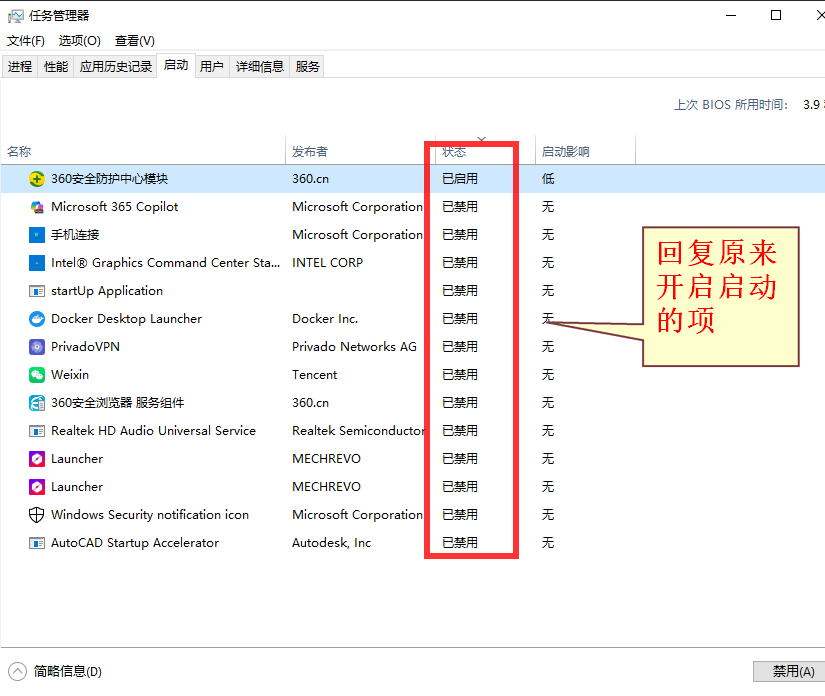Image resolution: width=825 pixels, height=696 pixels.
Task: Click the 禁用(A) button
Action: (x=790, y=671)
